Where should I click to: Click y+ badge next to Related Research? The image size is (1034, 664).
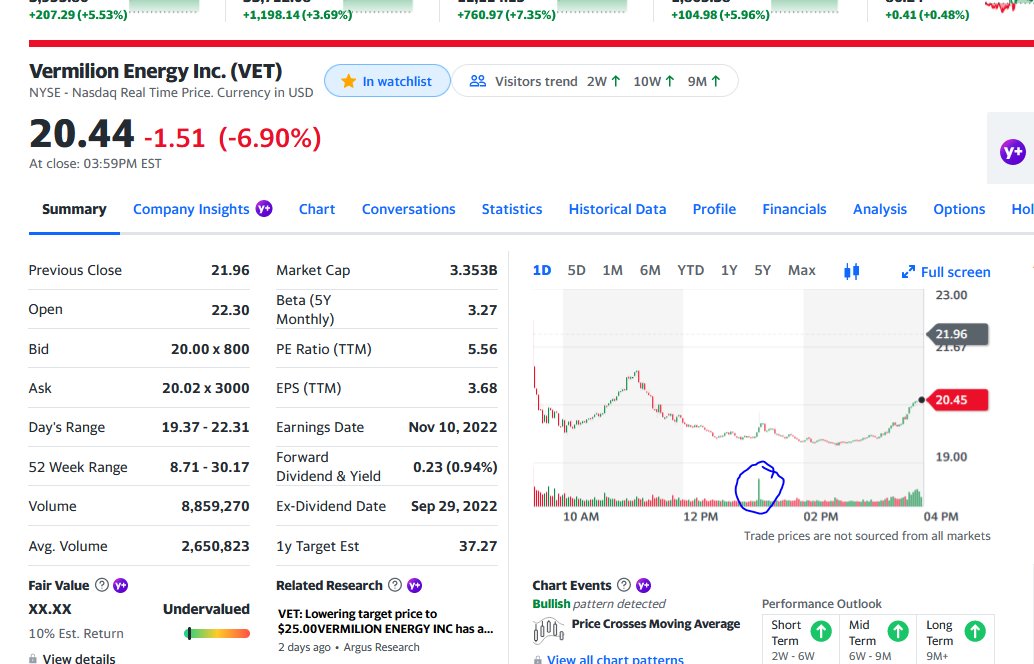tap(414, 585)
